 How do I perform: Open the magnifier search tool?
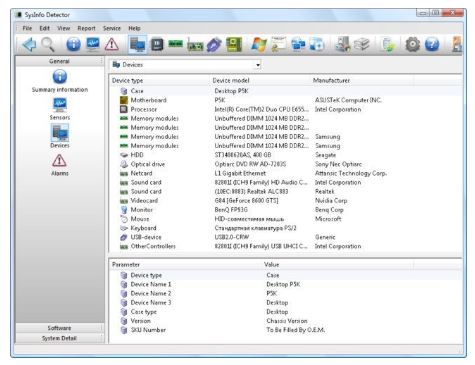point(48,44)
